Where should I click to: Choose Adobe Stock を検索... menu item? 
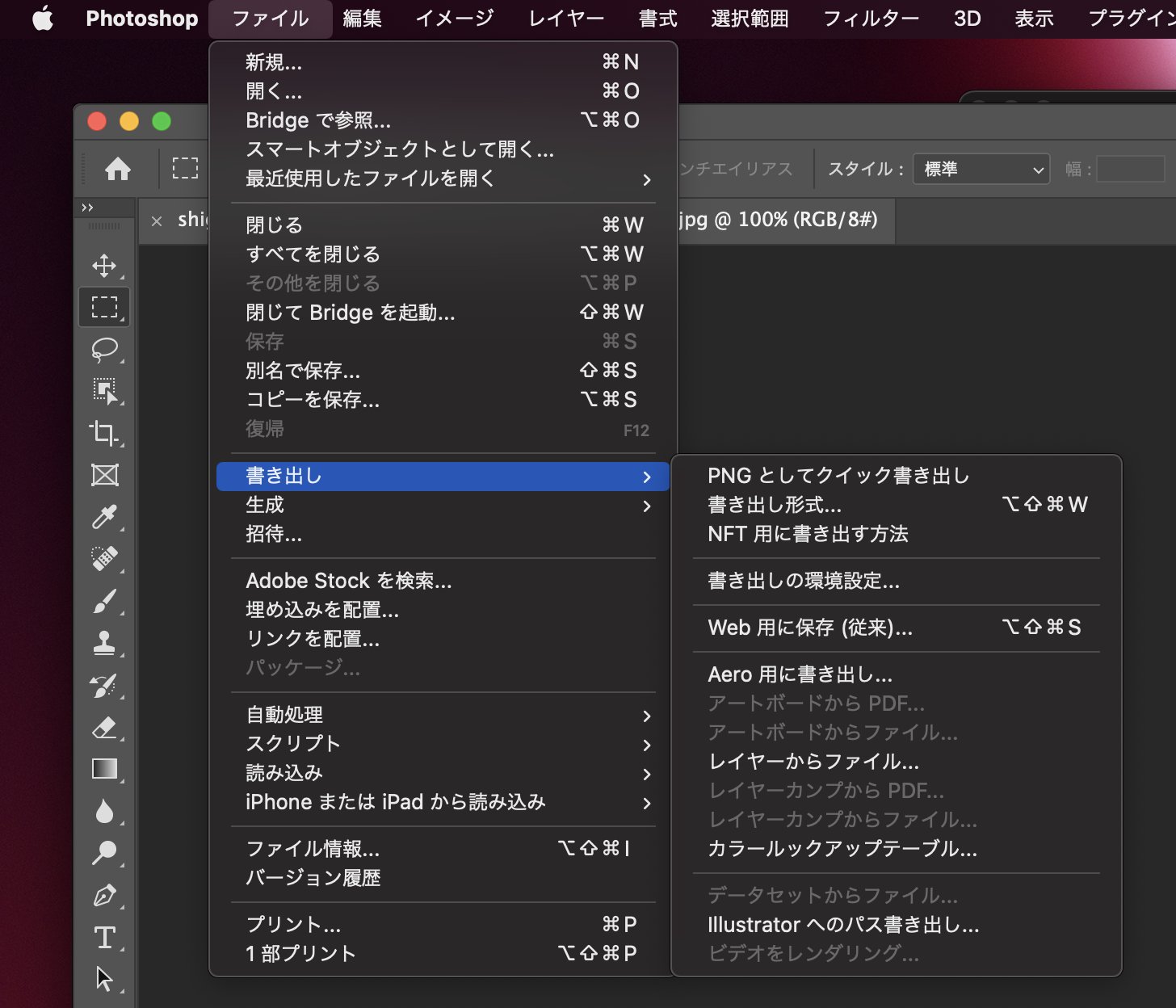(x=443, y=581)
